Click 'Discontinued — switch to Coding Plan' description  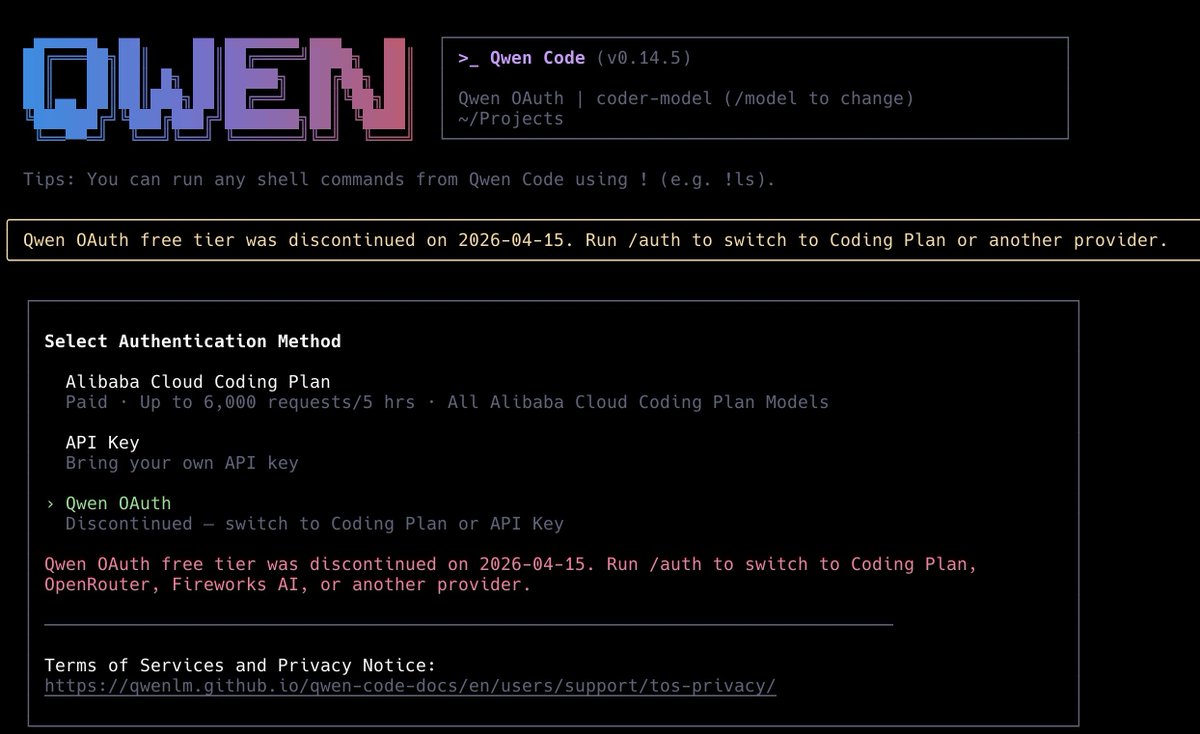[x=314, y=523]
